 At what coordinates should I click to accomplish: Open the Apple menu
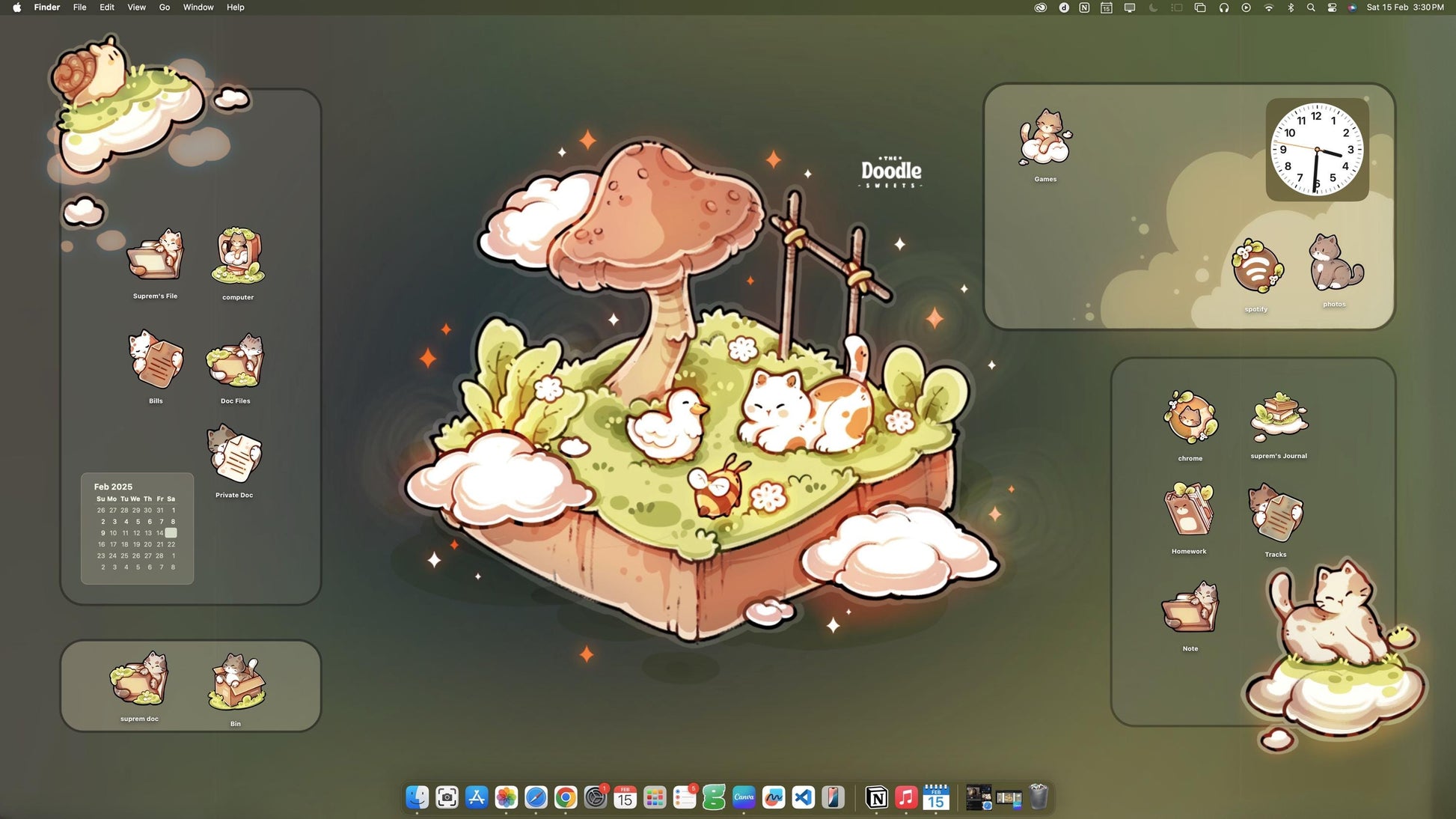pos(16,7)
